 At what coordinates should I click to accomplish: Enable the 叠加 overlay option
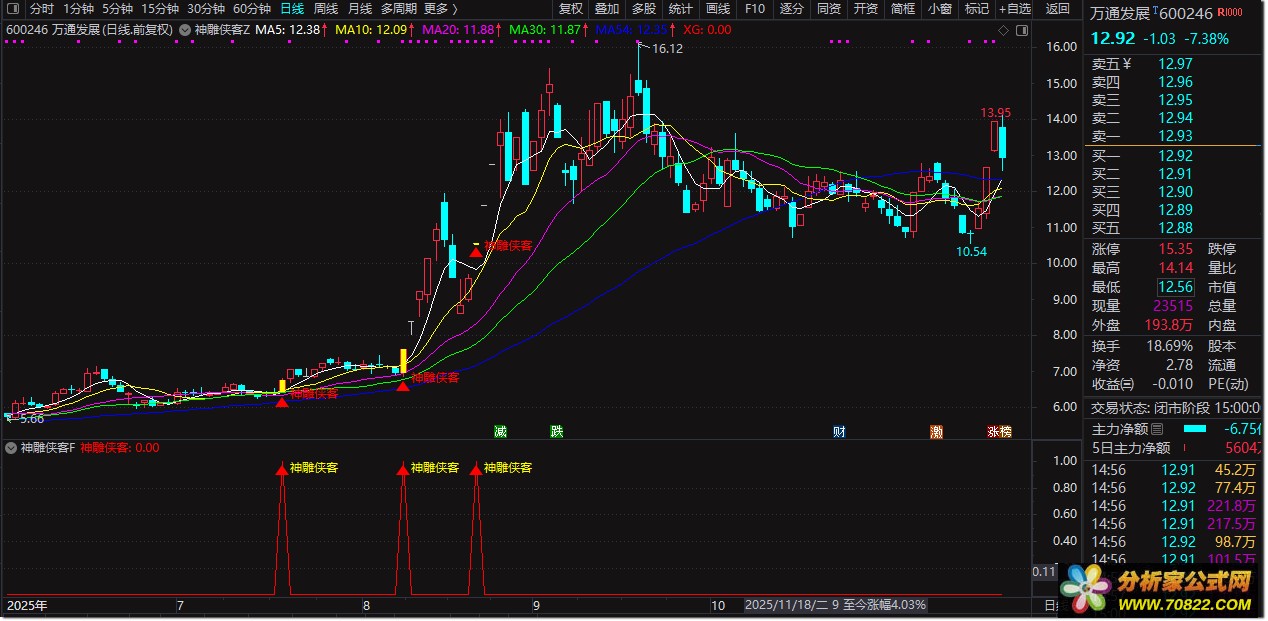[x=607, y=9]
